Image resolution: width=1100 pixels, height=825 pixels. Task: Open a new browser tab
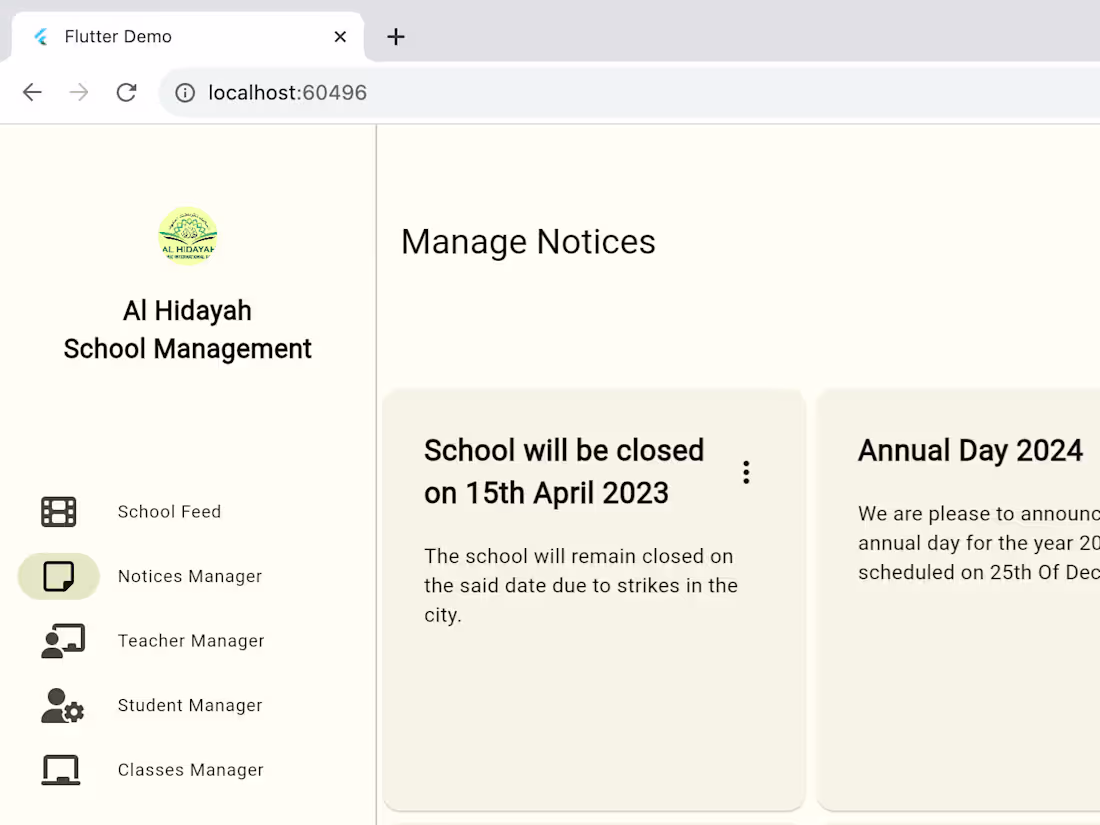click(x=396, y=37)
